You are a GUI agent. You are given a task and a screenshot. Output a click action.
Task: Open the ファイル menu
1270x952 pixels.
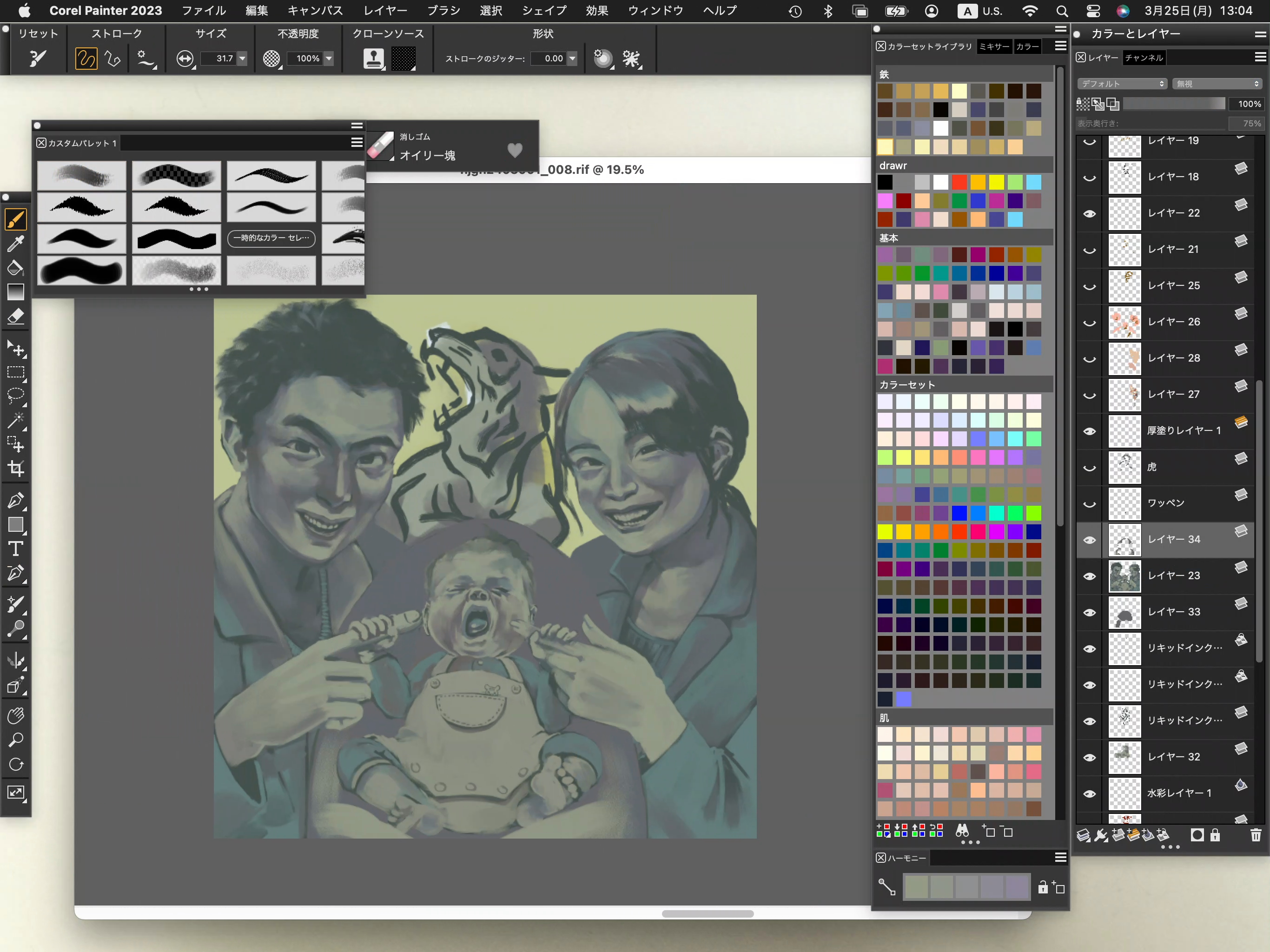pos(204,10)
